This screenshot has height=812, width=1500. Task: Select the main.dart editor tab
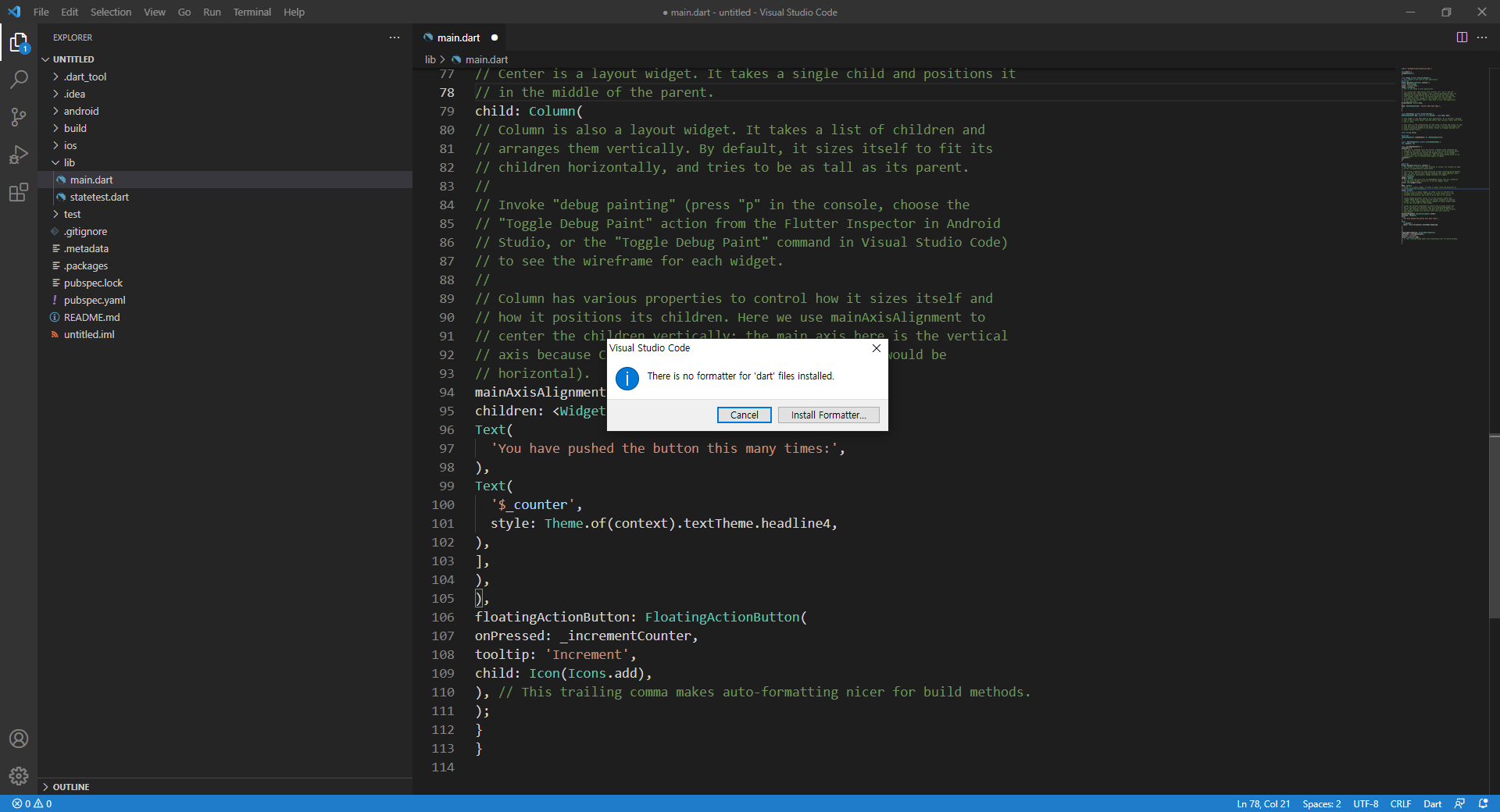click(x=459, y=37)
